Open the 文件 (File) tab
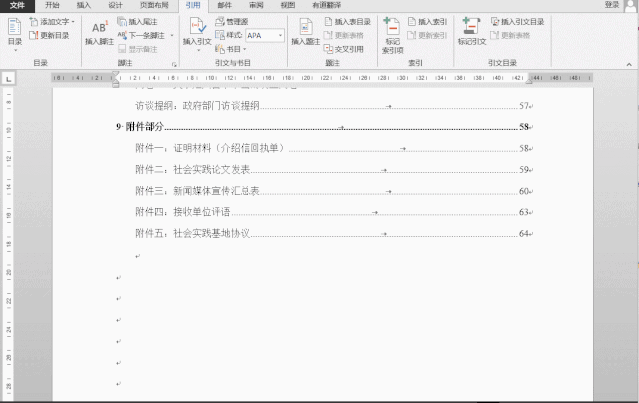The width and height of the screenshot is (639, 403). [17, 5]
